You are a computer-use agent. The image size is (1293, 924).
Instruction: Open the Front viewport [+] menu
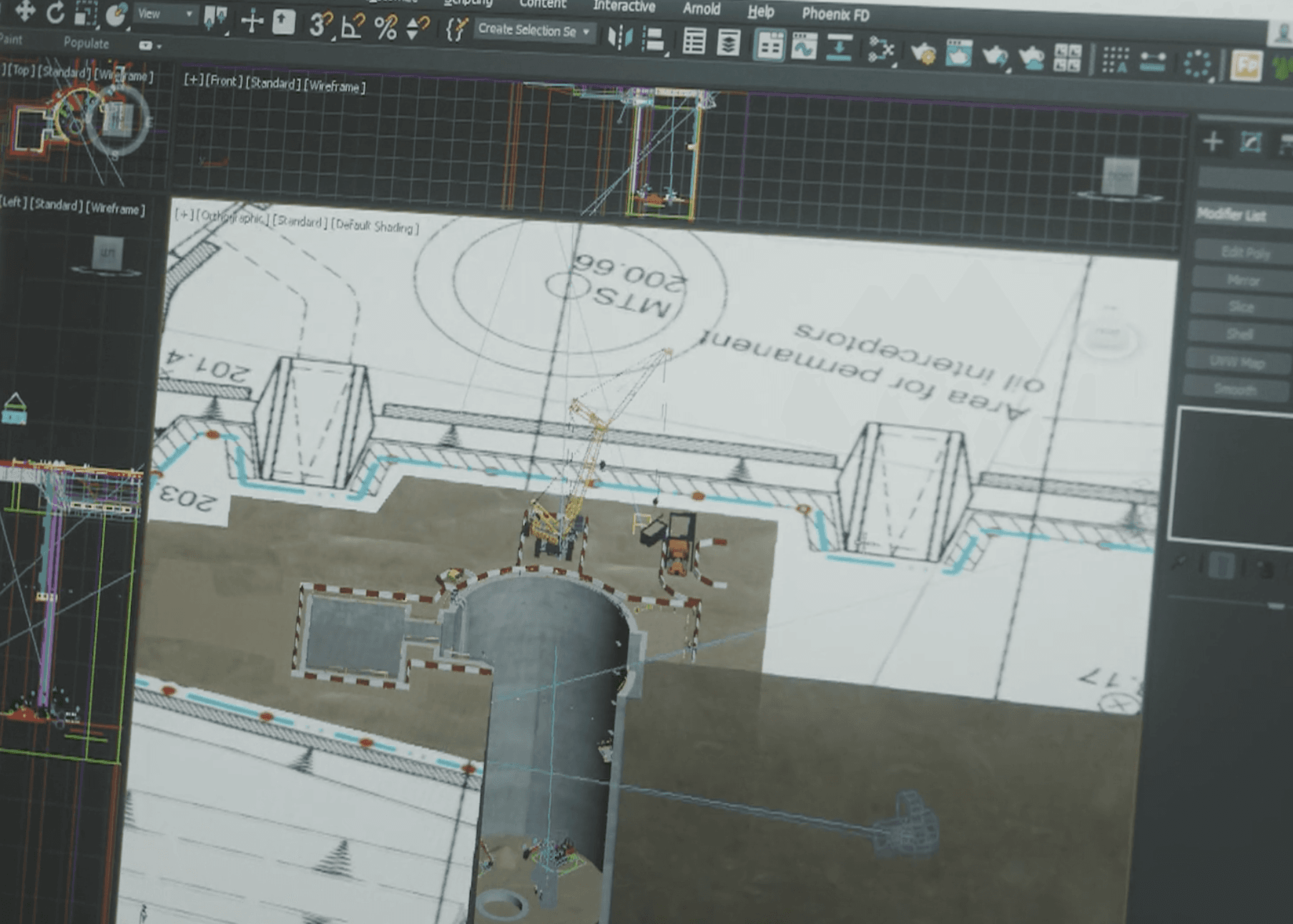pyautogui.click(x=192, y=79)
